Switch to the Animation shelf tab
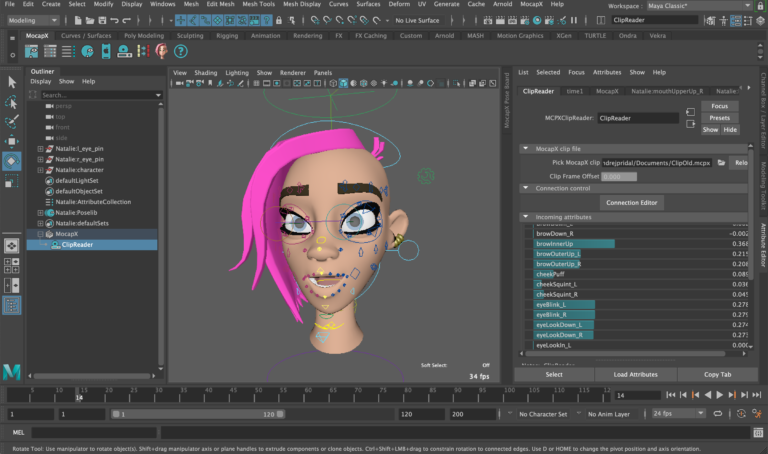The width and height of the screenshot is (768, 454). pos(265,36)
